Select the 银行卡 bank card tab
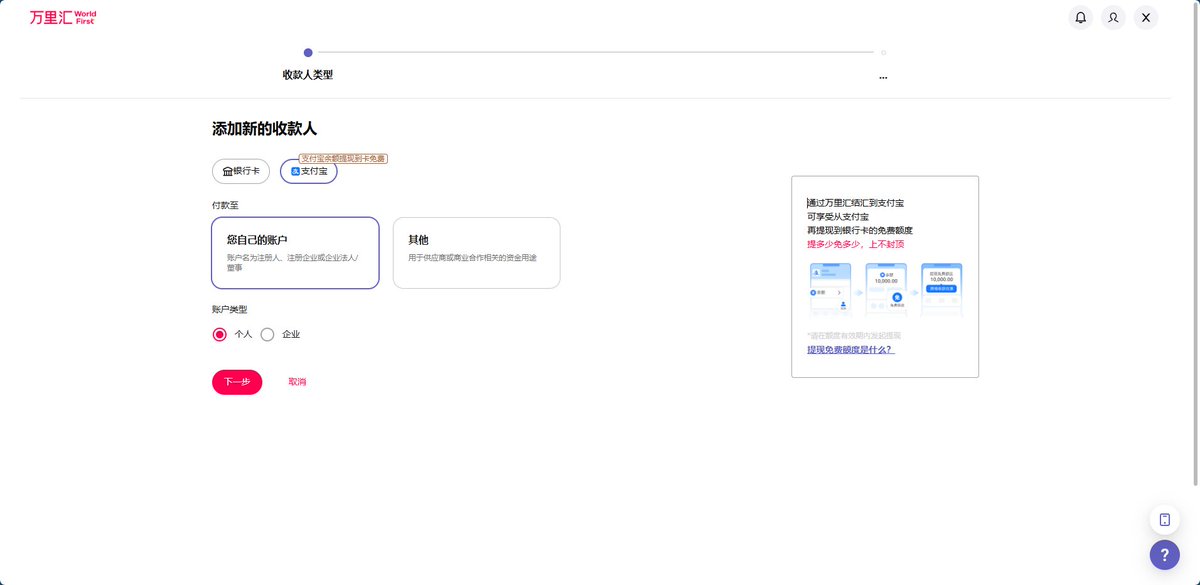 point(241,171)
